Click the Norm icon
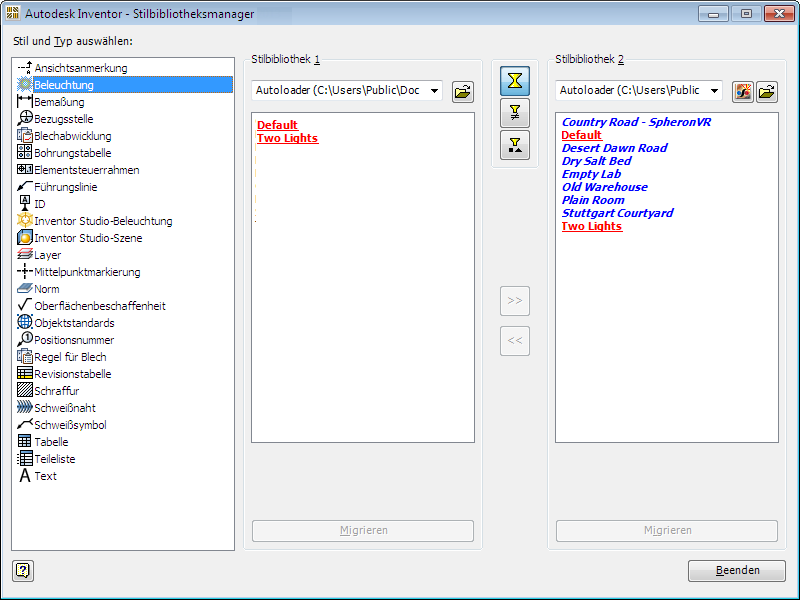 tap(24, 289)
